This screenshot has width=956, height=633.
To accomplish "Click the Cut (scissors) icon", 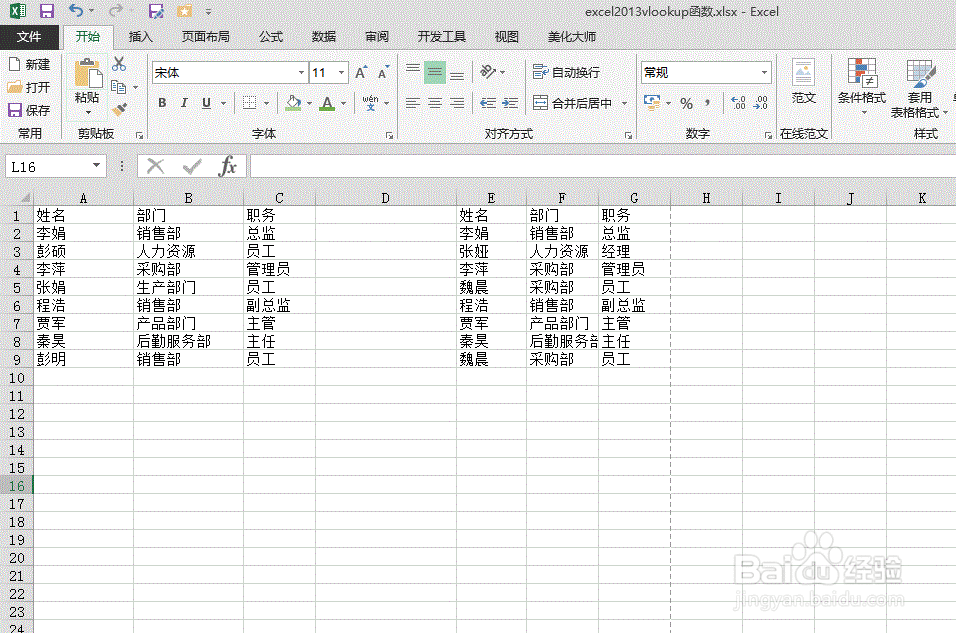I will tap(118, 63).
